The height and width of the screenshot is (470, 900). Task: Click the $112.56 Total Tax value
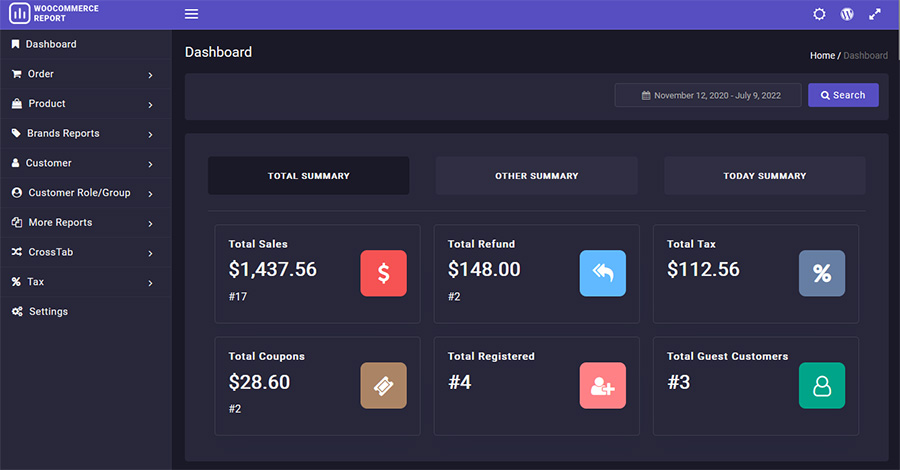[703, 269]
